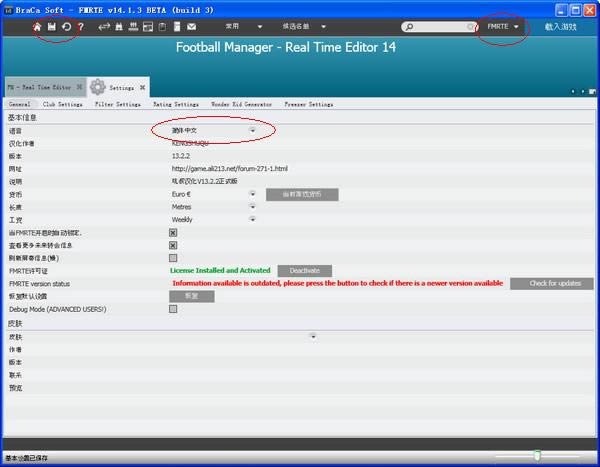This screenshot has height=467, width=600.
Task: Toggle the Debug Mode (ADVANCED USERS!) checkbox
Action: [x=173, y=309]
